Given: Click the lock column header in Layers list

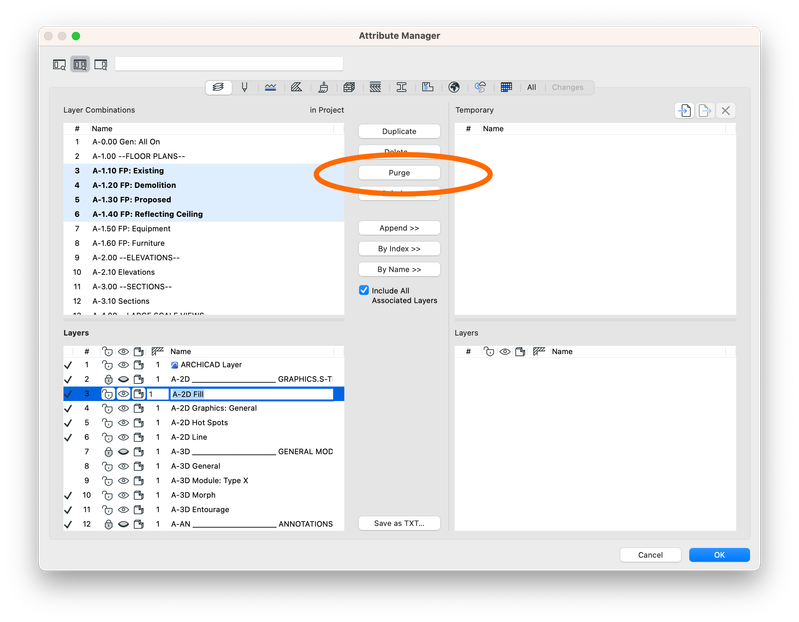Looking at the screenshot, I should pos(107,351).
